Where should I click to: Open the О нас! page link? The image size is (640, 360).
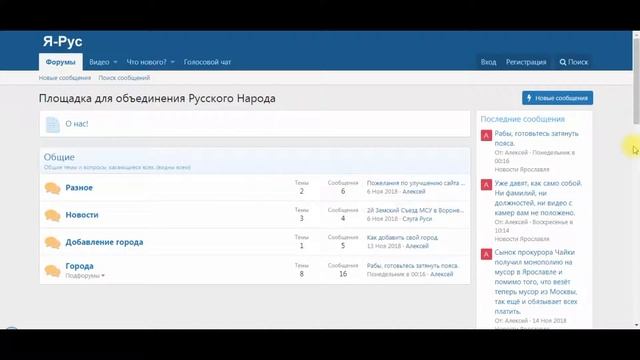coord(77,124)
